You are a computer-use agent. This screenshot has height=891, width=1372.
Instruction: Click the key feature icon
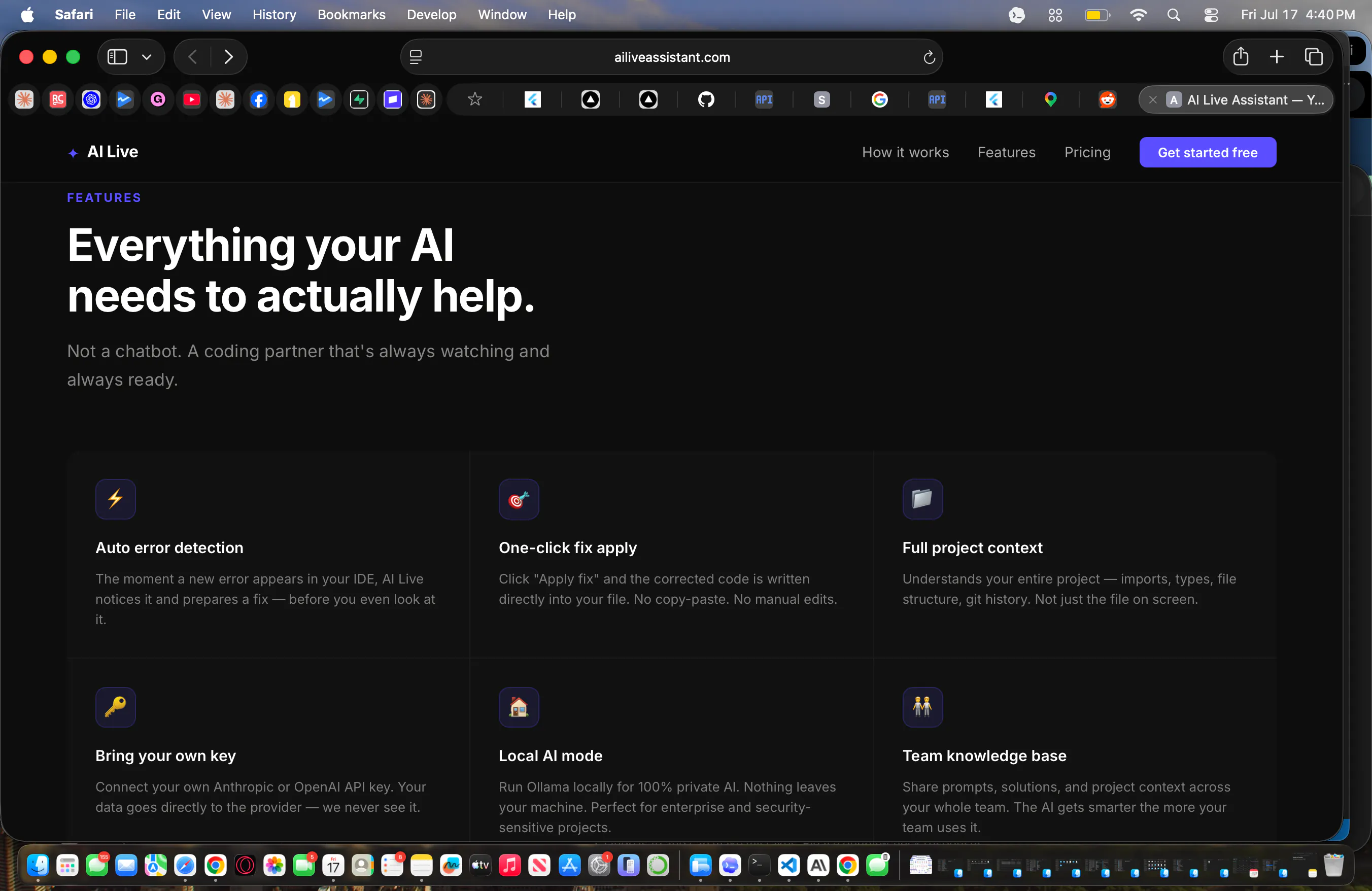click(115, 707)
